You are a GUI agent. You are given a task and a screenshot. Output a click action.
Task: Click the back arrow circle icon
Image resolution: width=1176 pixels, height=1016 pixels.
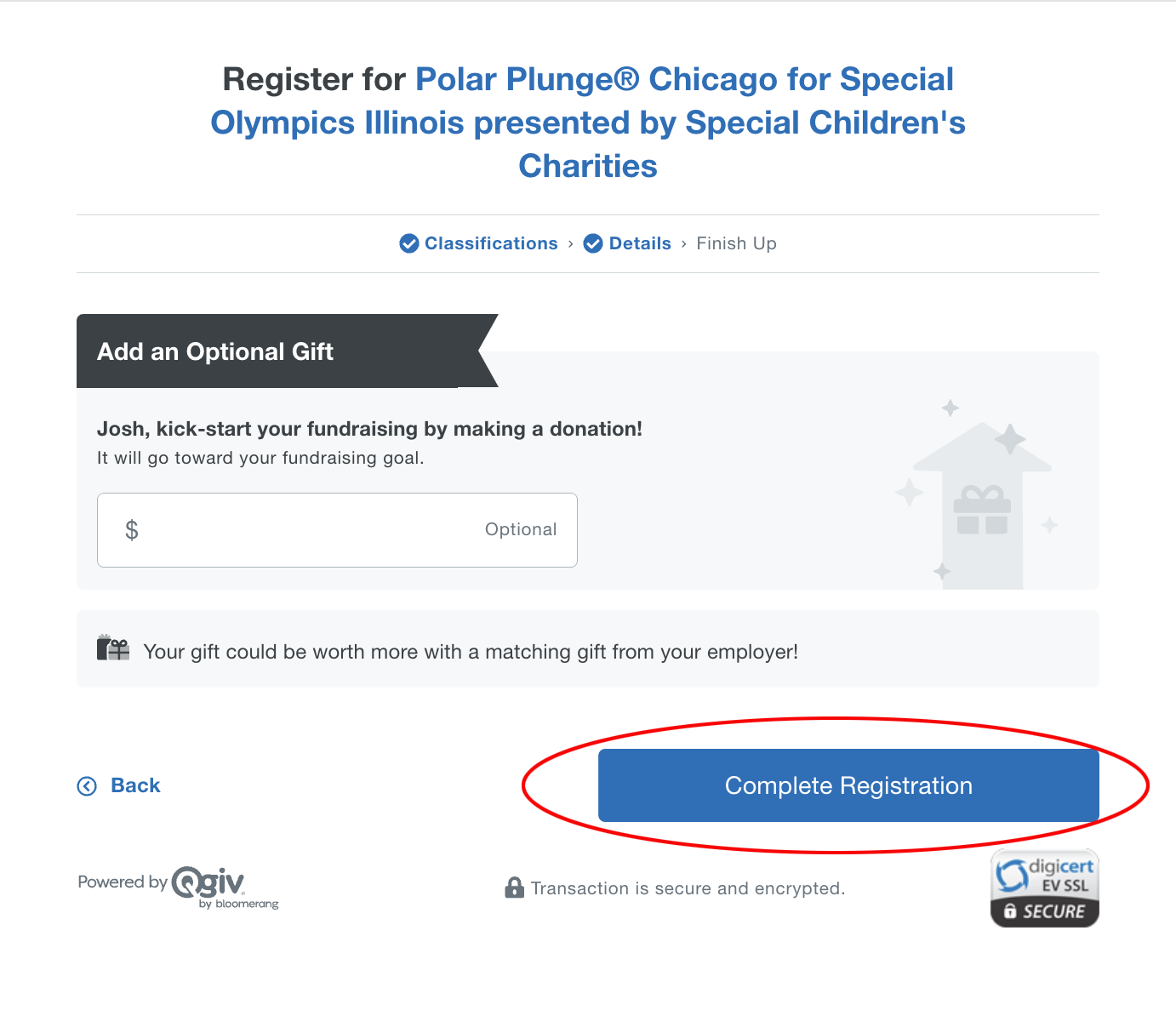coord(87,785)
